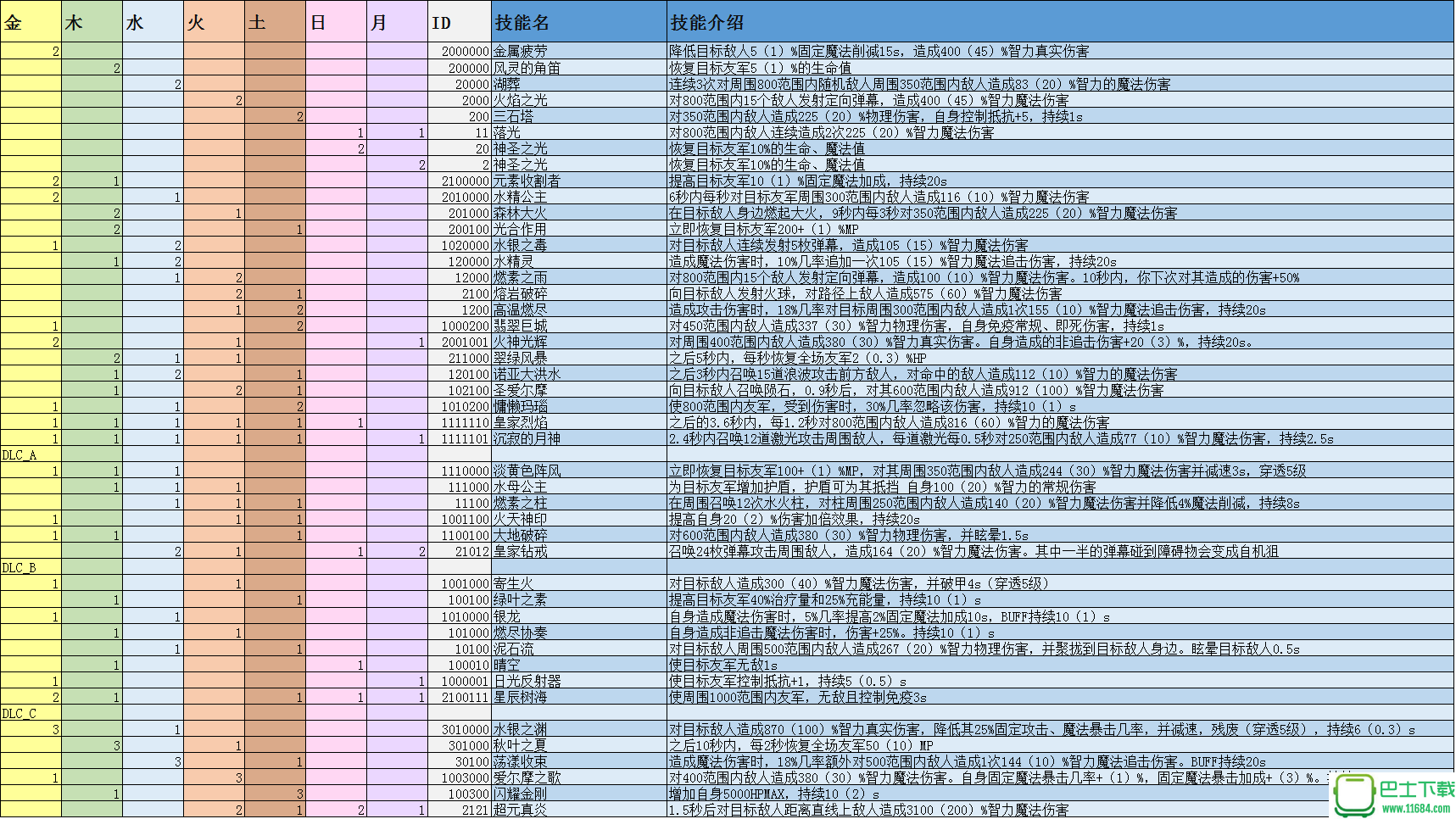Select the skill name 元素收割者

579,181
